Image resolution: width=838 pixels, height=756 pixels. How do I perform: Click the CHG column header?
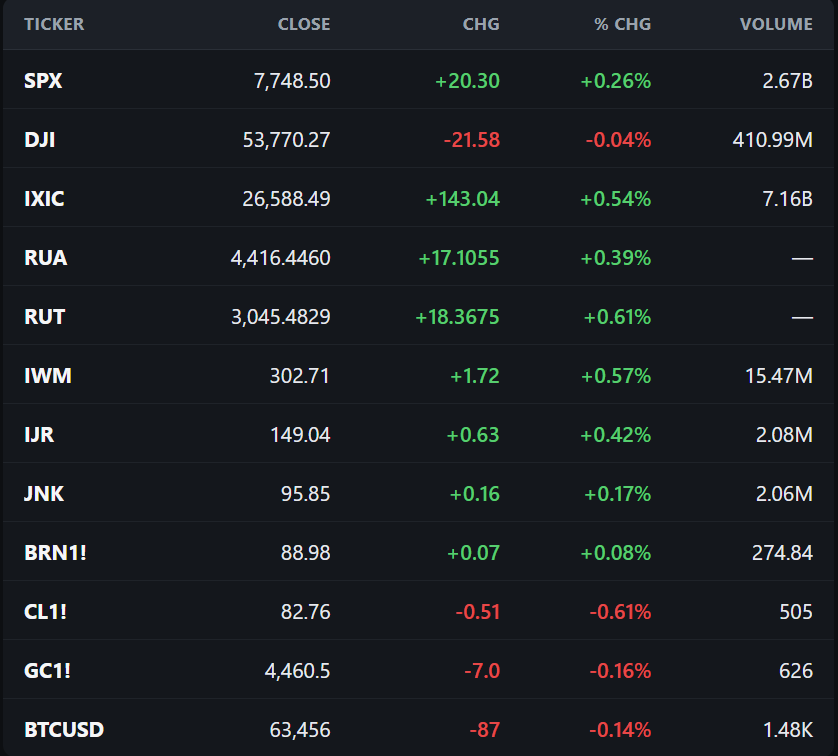click(x=481, y=24)
